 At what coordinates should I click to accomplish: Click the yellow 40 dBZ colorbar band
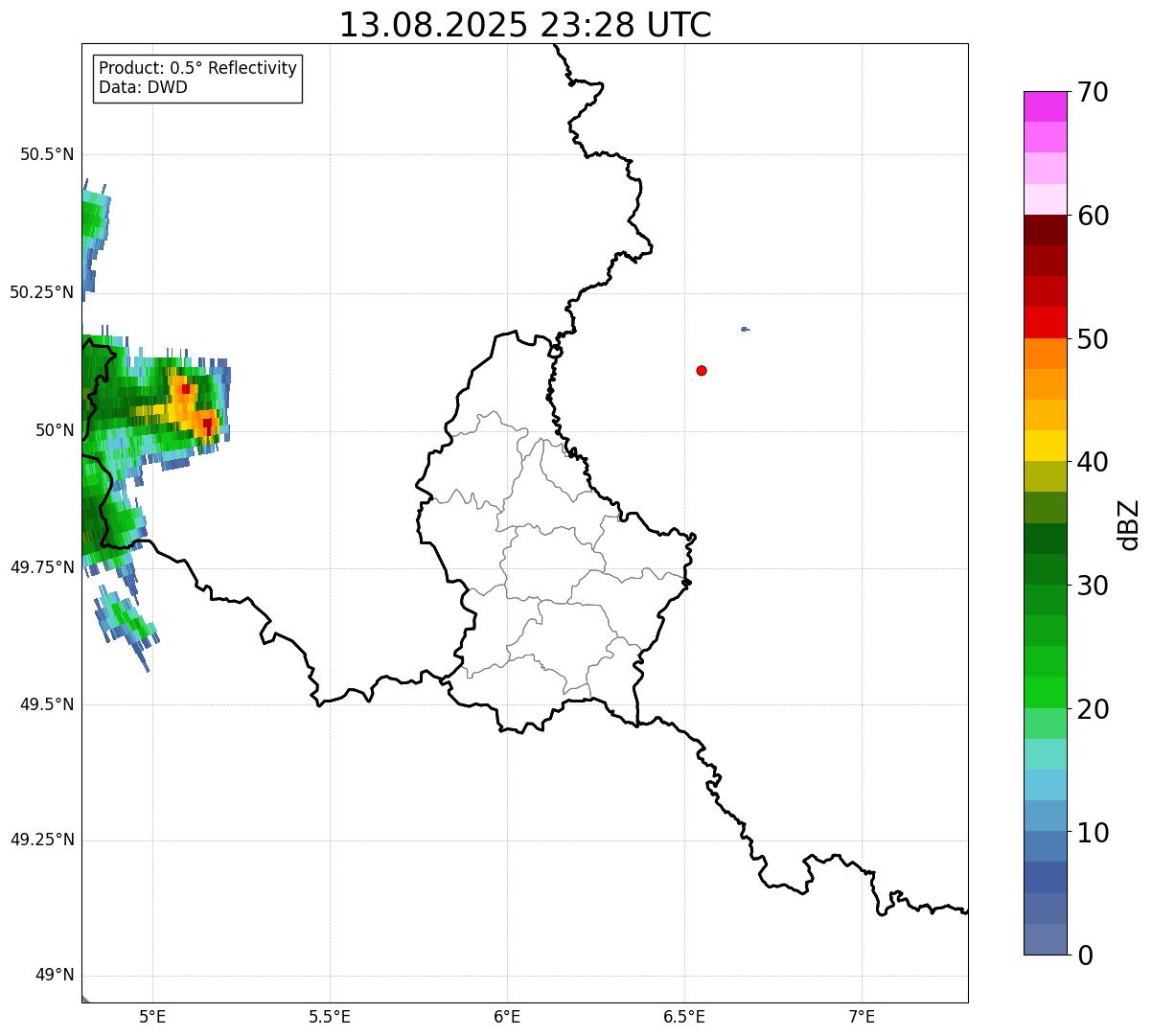click(1046, 446)
